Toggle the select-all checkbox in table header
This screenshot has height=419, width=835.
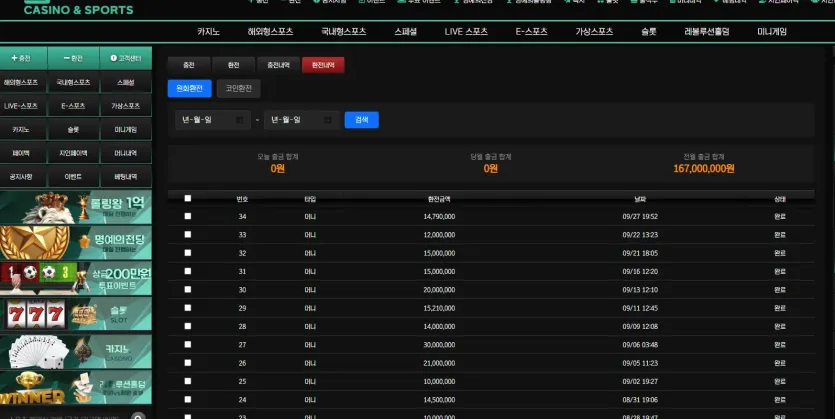pyautogui.click(x=187, y=198)
